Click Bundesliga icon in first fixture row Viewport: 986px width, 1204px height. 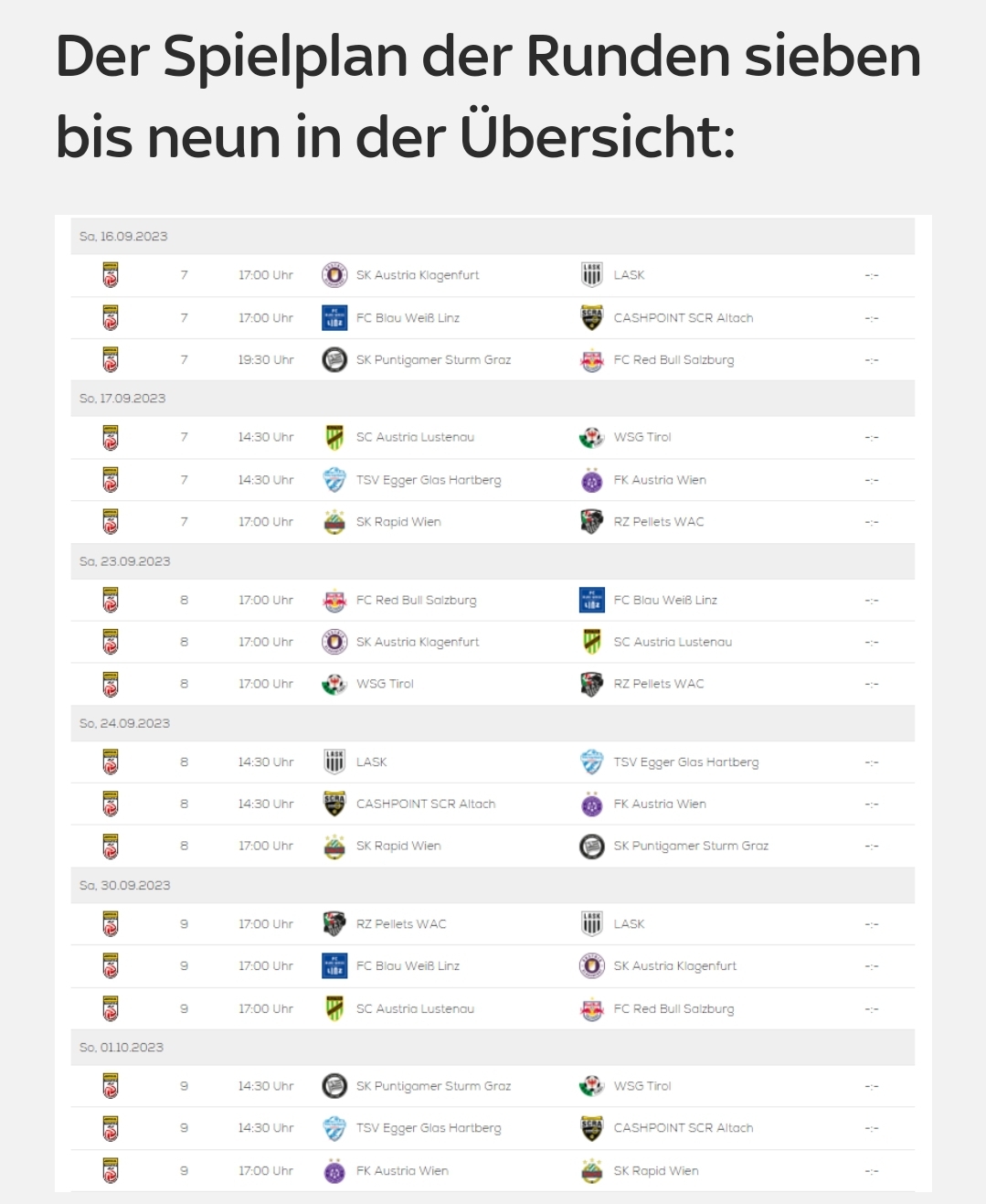tap(111, 274)
